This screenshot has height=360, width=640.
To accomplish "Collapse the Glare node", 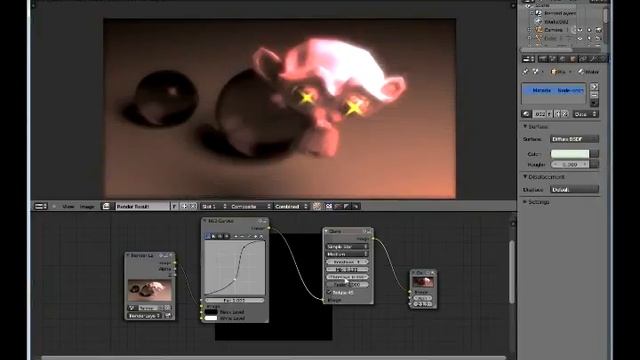I will (327, 231).
